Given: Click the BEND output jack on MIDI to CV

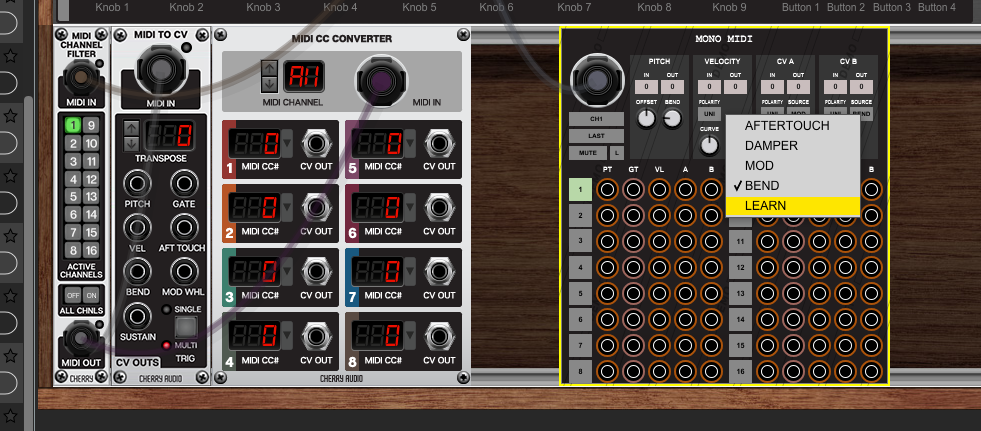Looking at the screenshot, I should point(137,271).
